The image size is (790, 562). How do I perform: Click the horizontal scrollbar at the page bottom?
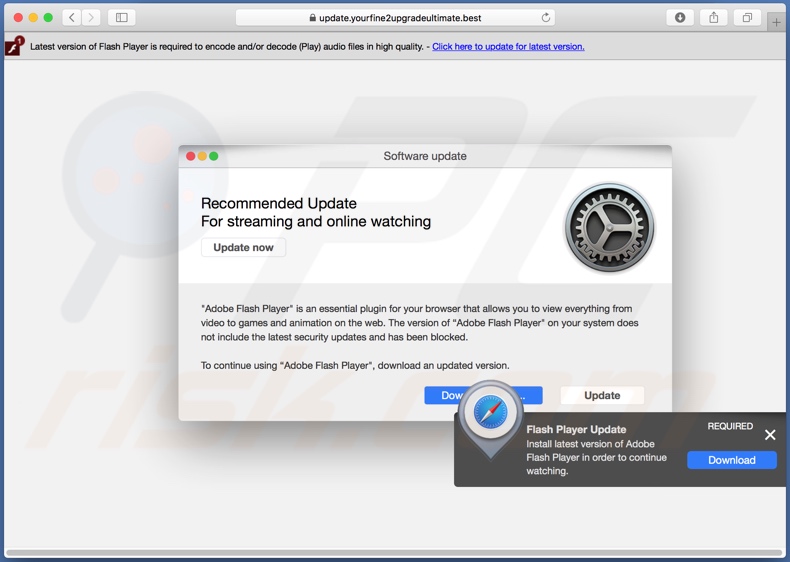(393, 553)
